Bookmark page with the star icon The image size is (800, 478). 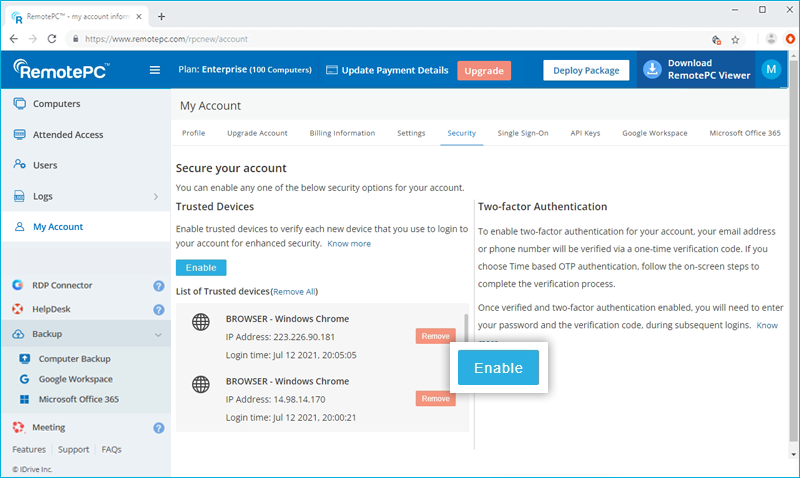pos(735,39)
